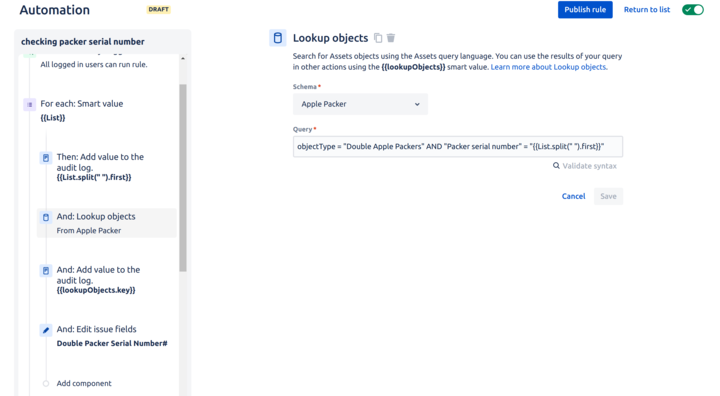The width and height of the screenshot is (720, 396).
Task: Open the Schema dropdown Apple Packer
Action: coord(360,104)
